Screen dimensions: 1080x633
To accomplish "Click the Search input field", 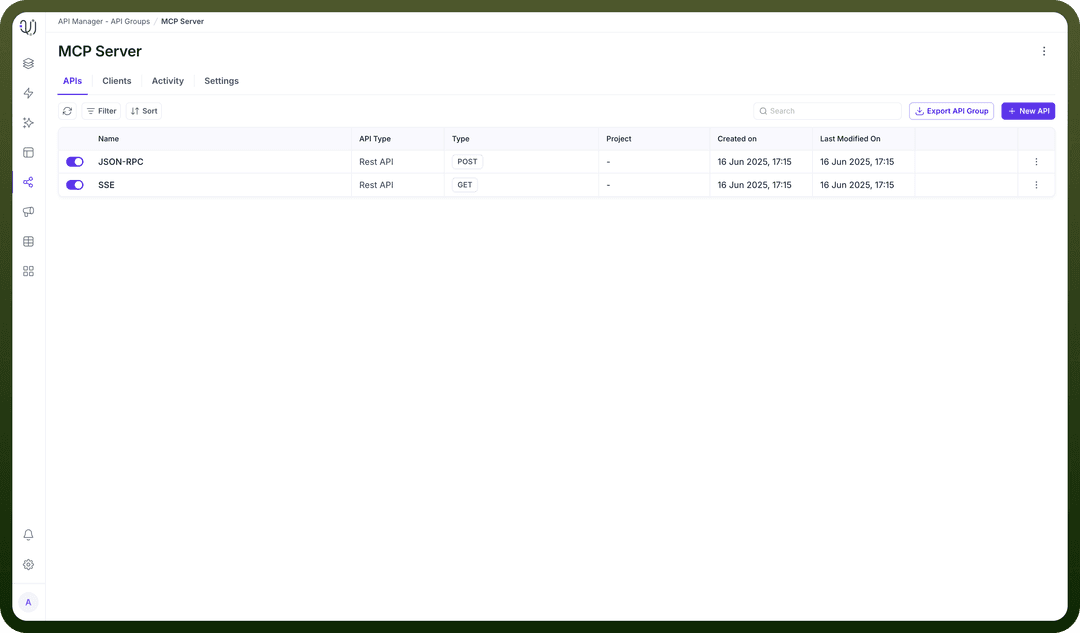I will (x=827, y=111).
